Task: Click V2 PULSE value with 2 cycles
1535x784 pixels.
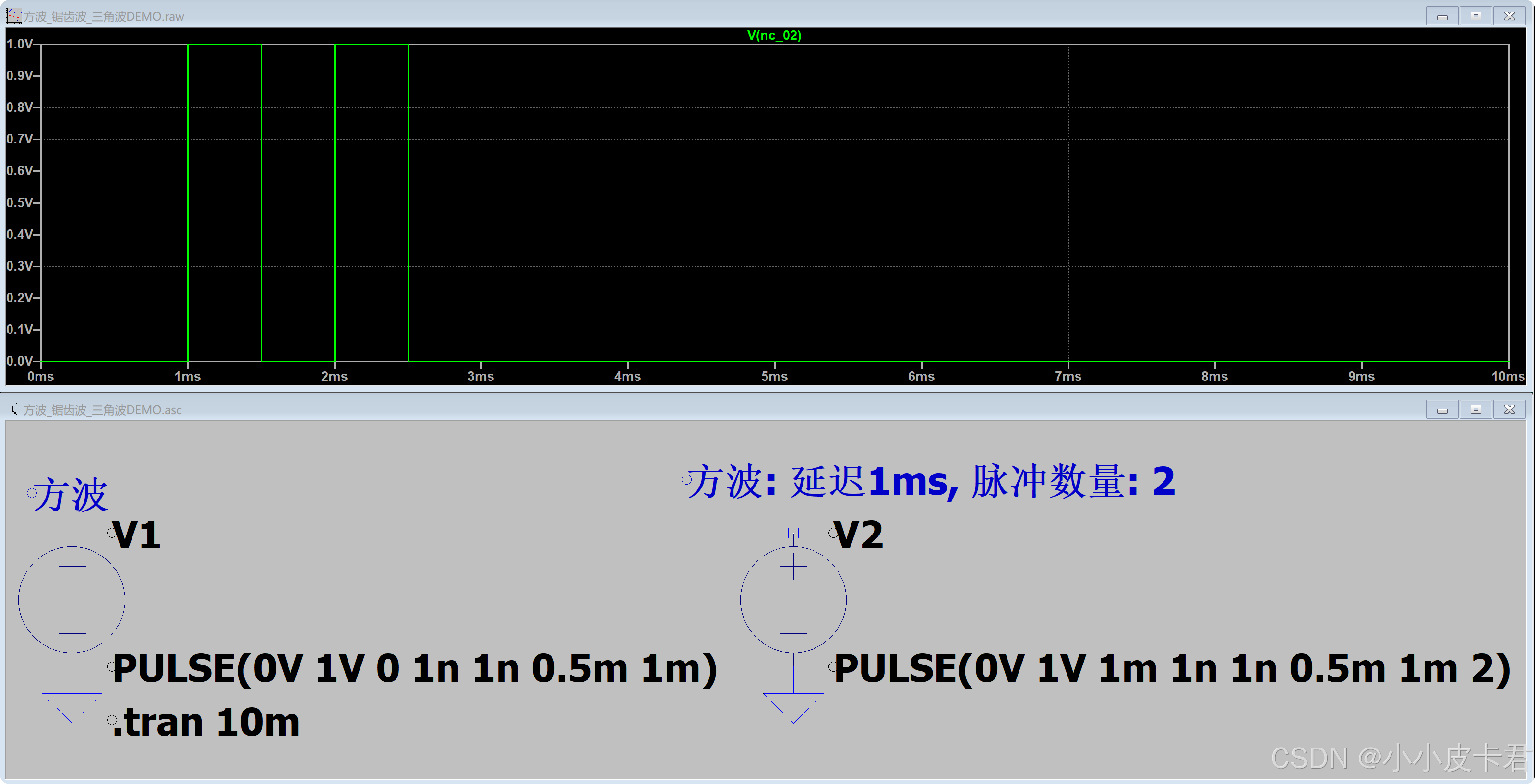Action: (1172, 668)
